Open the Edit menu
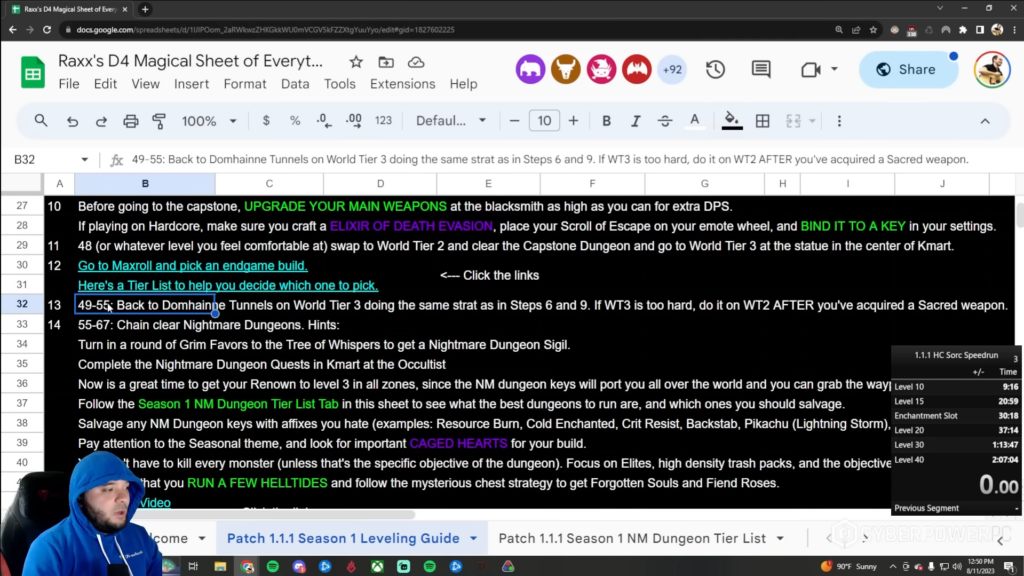Image resolution: width=1024 pixels, height=576 pixels. (x=105, y=84)
